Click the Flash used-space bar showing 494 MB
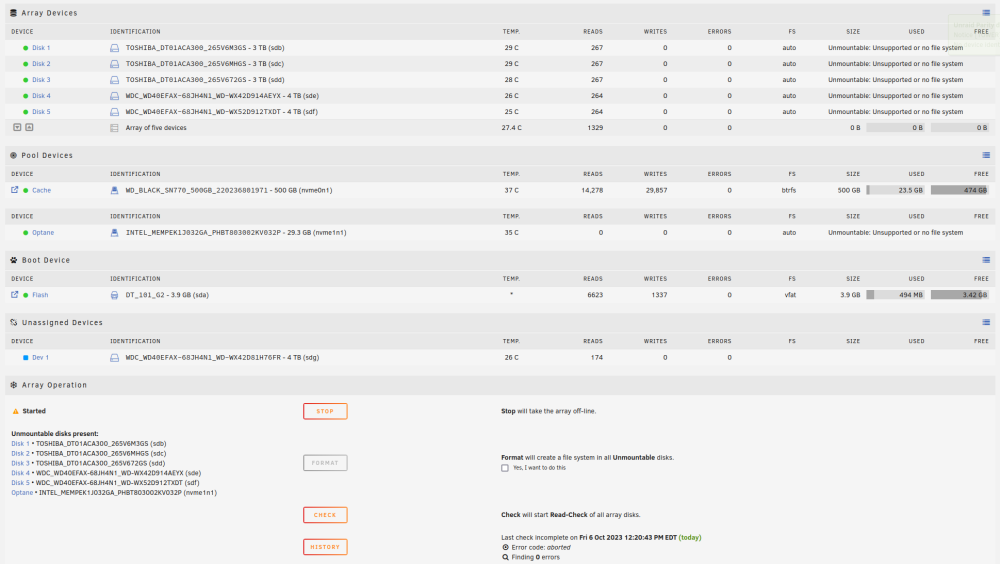1000x564 pixels. click(x=895, y=295)
